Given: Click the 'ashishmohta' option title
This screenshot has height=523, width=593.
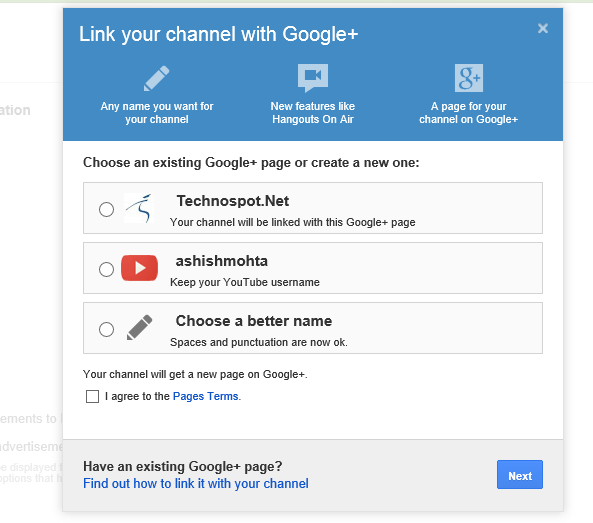Looking at the screenshot, I should point(222,261).
